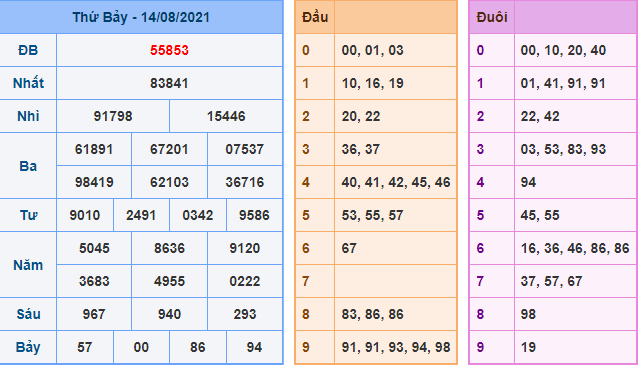Select the lone 94 in Đuôi row 4
This screenshot has height=365, width=639.
(528, 182)
